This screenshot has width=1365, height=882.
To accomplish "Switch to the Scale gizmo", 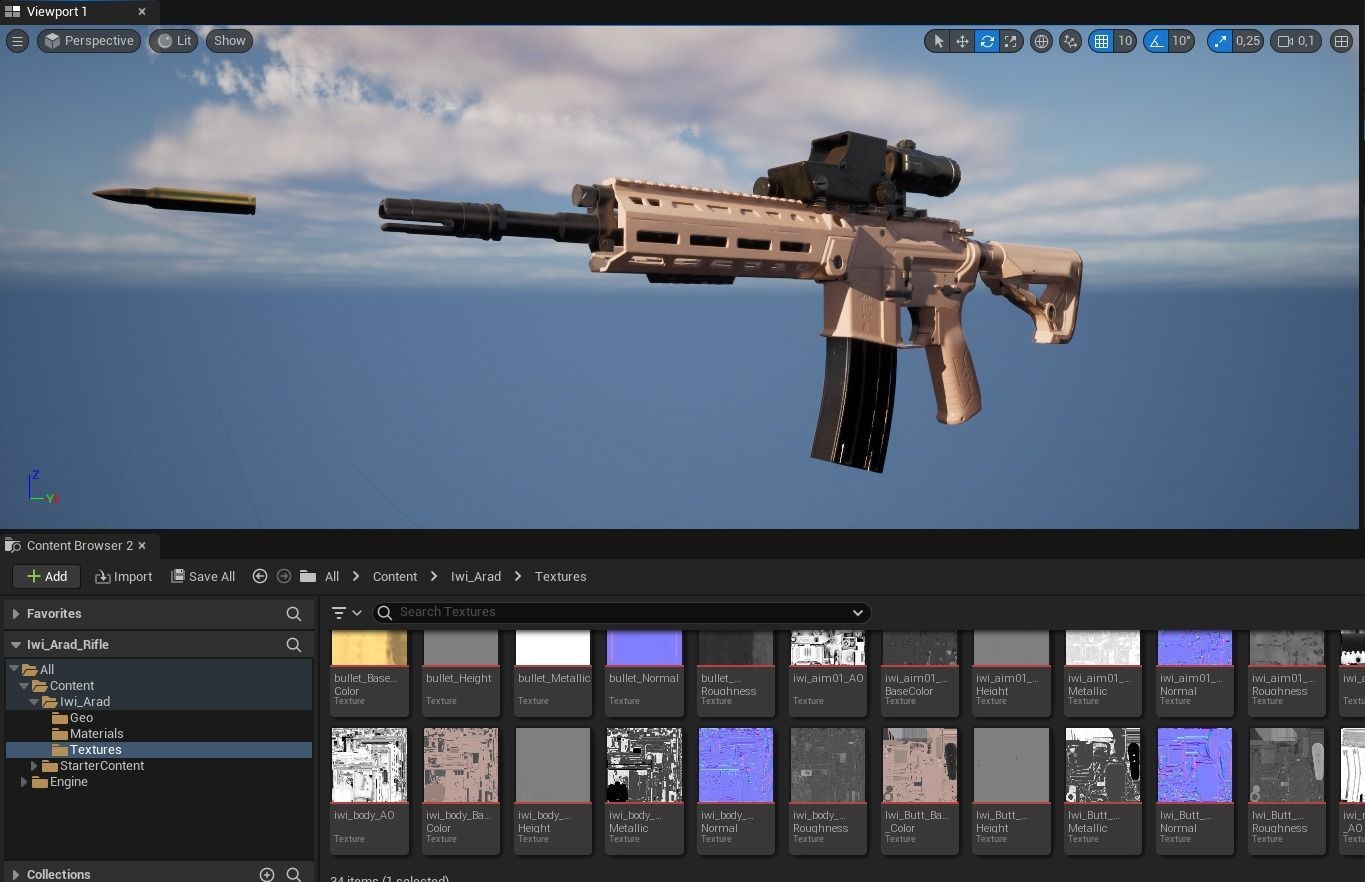I will (1011, 41).
